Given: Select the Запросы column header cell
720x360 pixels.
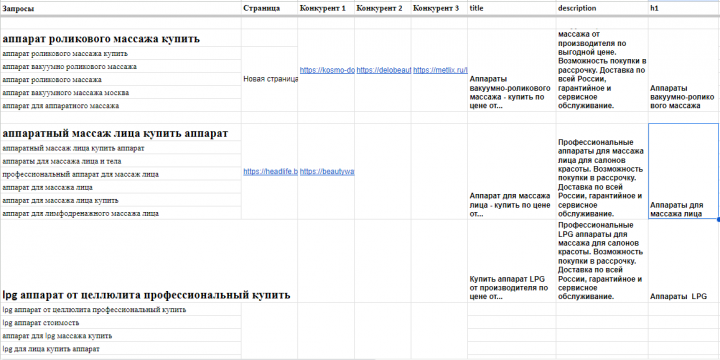Looking at the screenshot, I should tap(121, 9).
